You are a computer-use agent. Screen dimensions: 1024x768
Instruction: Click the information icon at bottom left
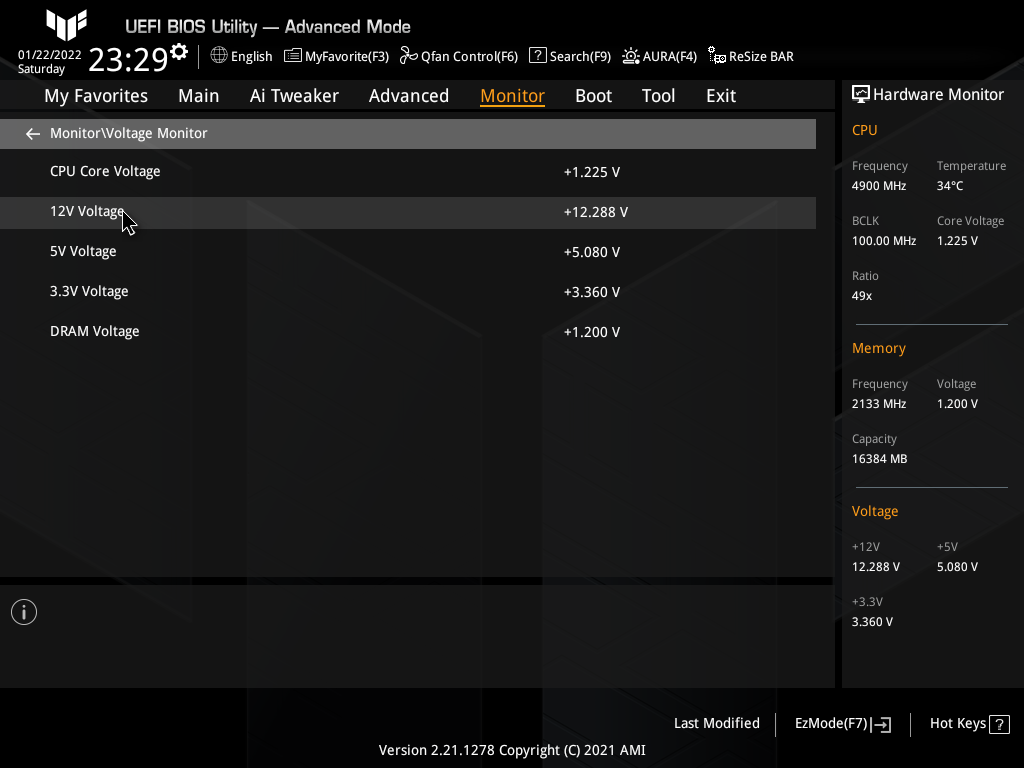(x=24, y=612)
